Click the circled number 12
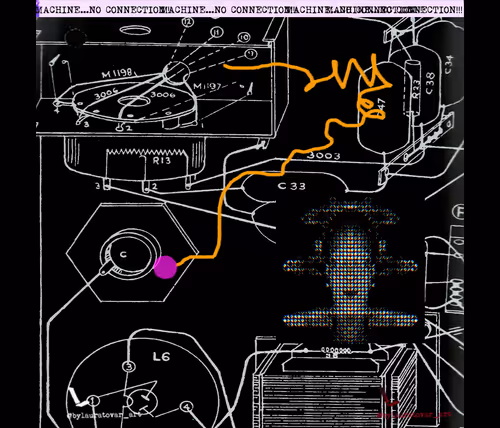 click(188, 22)
